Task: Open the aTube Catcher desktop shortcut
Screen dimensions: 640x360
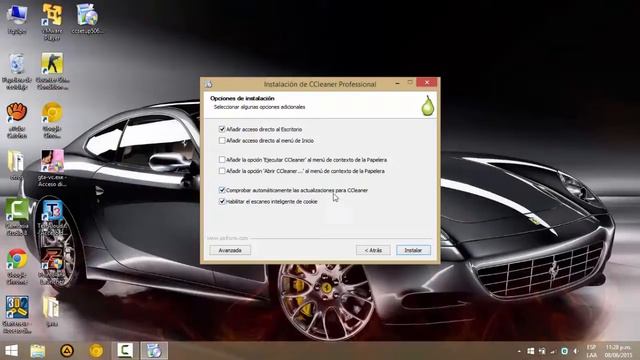Action: point(17,120)
